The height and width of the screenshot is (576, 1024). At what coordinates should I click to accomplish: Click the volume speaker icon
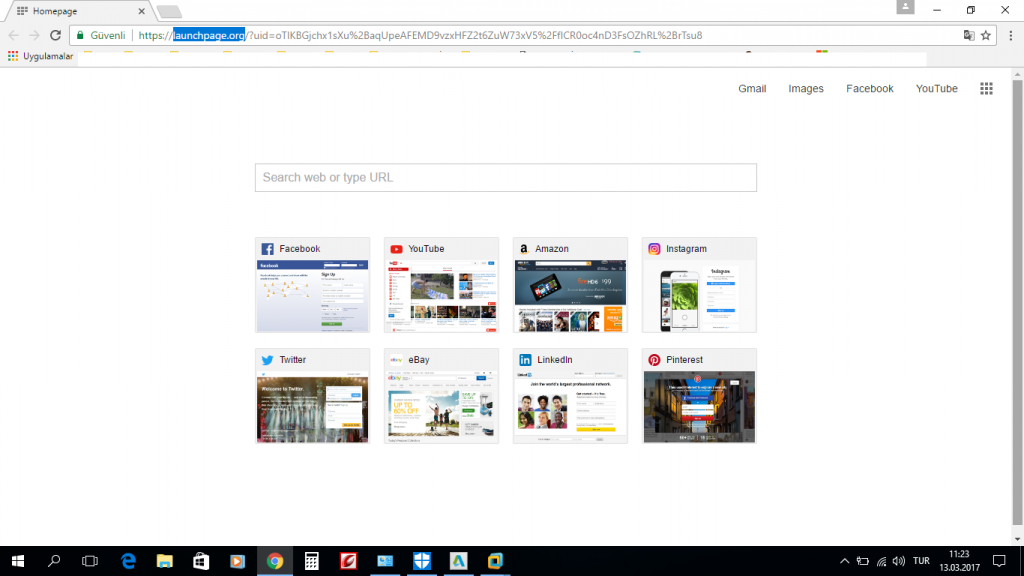899,561
